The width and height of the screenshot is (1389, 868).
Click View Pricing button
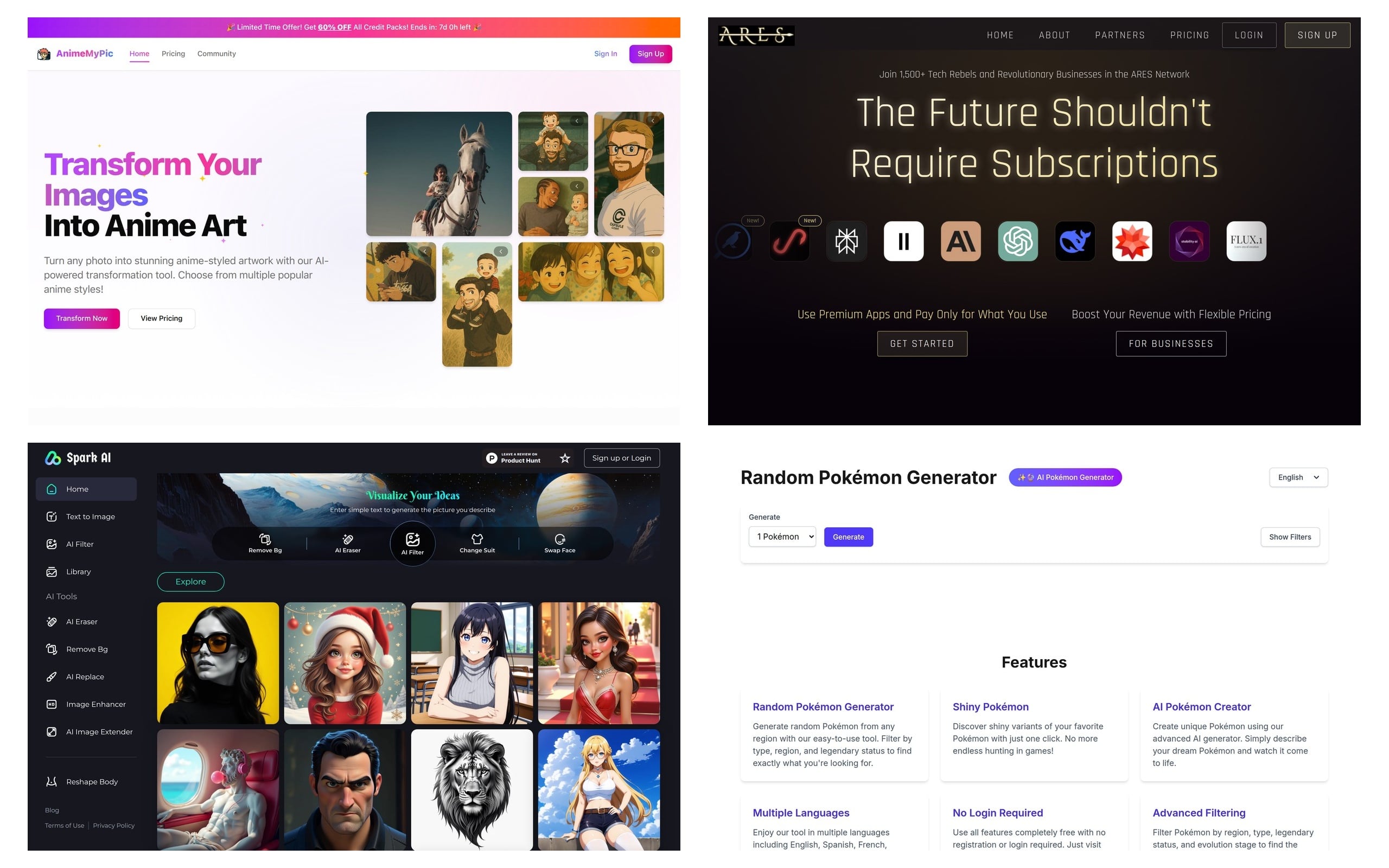point(161,318)
